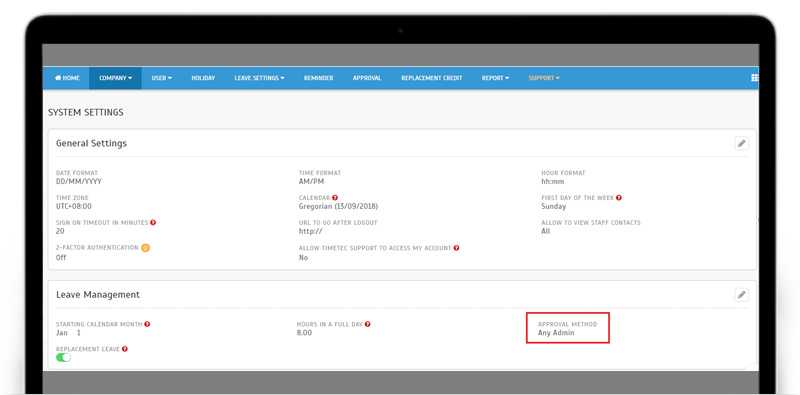Expand the Report dropdown menu
The height and width of the screenshot is (395, 800).
tap(495, 78)
